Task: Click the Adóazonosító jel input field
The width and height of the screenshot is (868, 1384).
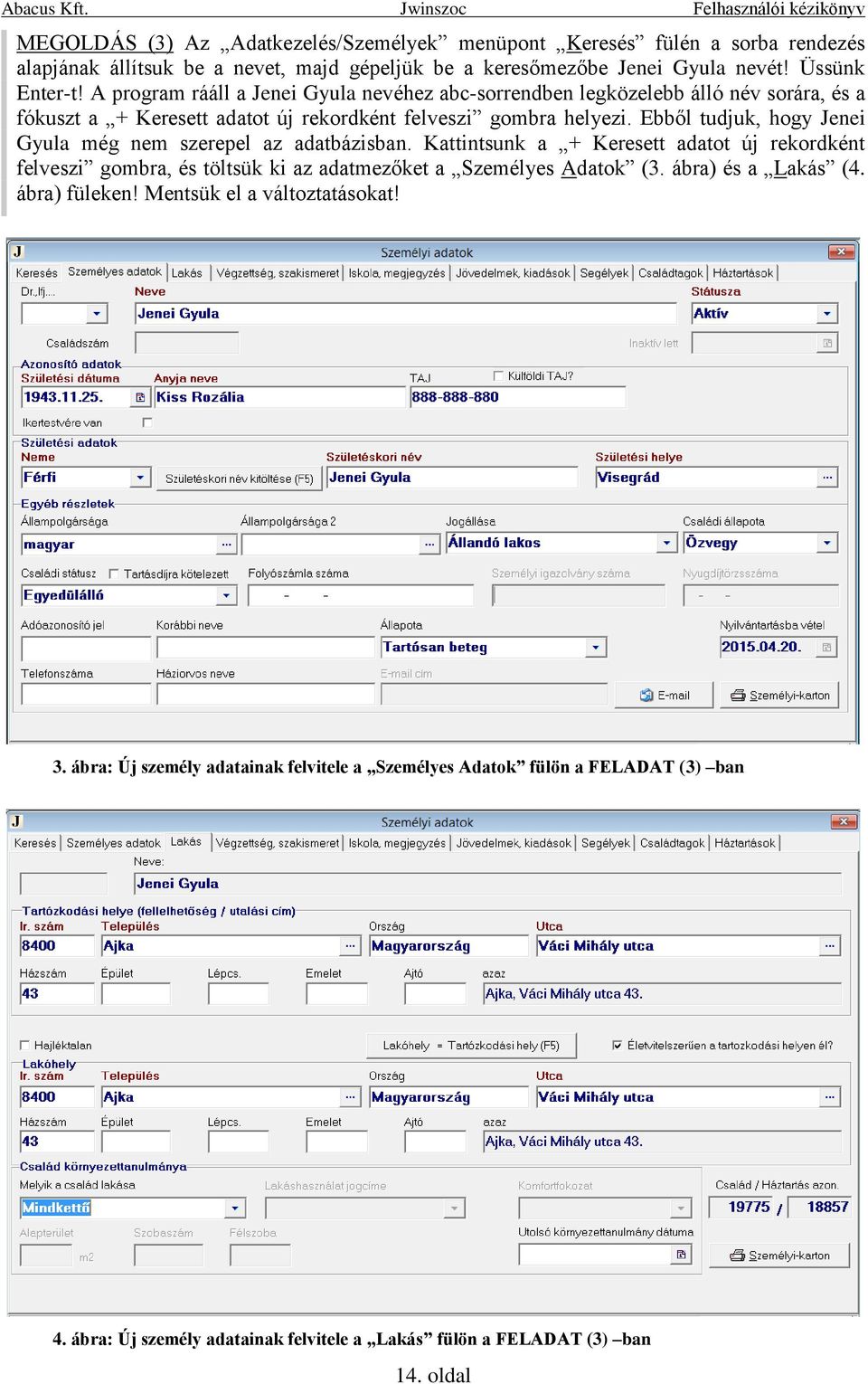Action: point(86,648)
